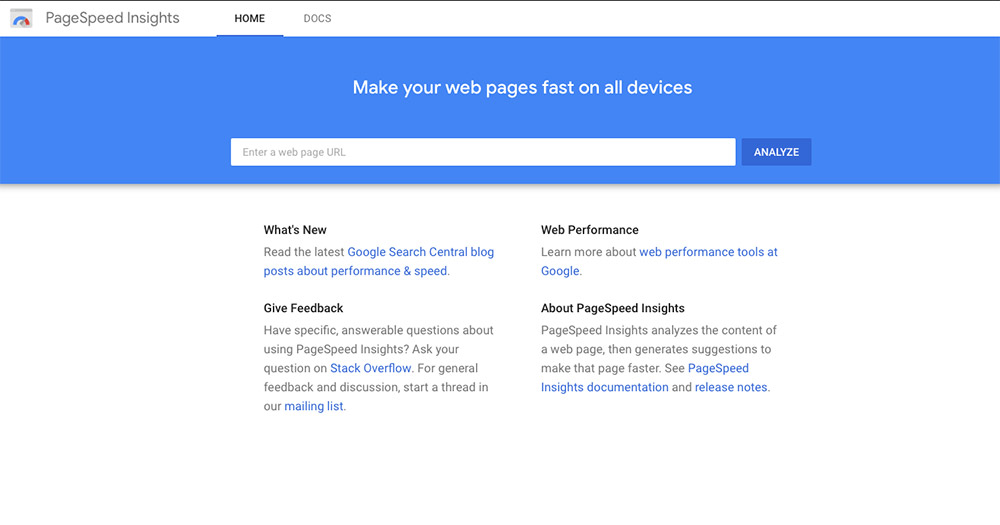The image size is (1000, 525).
Task: Click the 'What's New' heading
Action: (x=295, y=230)
